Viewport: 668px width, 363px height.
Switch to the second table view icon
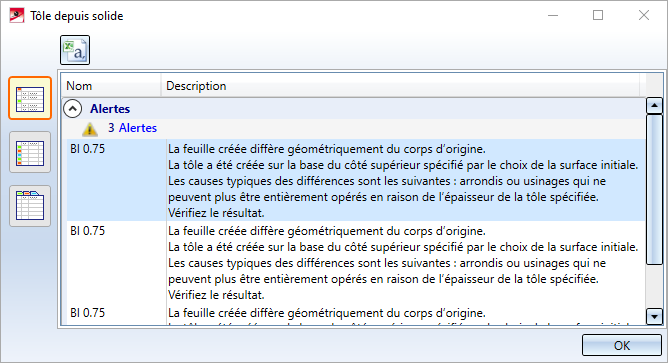pos(30,152)
